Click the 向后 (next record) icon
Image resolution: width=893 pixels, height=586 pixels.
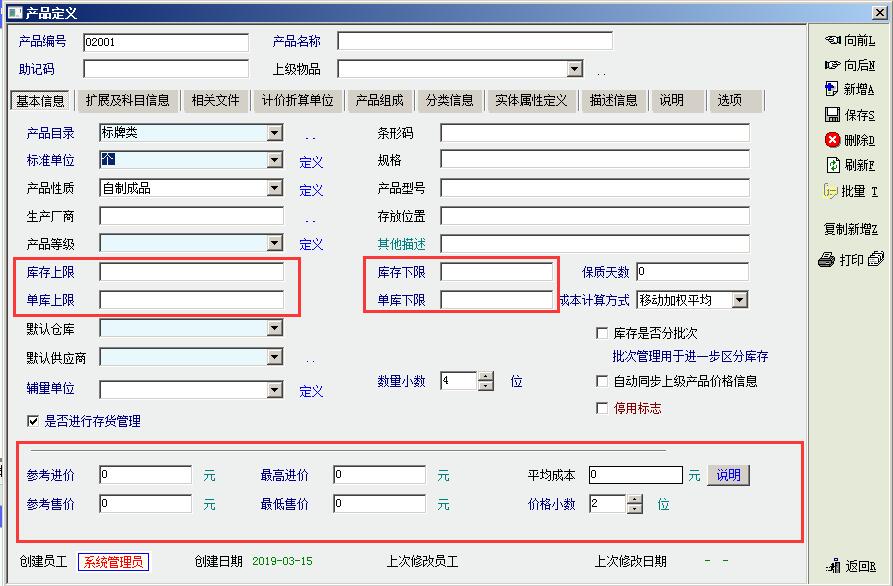pos(832,65)
